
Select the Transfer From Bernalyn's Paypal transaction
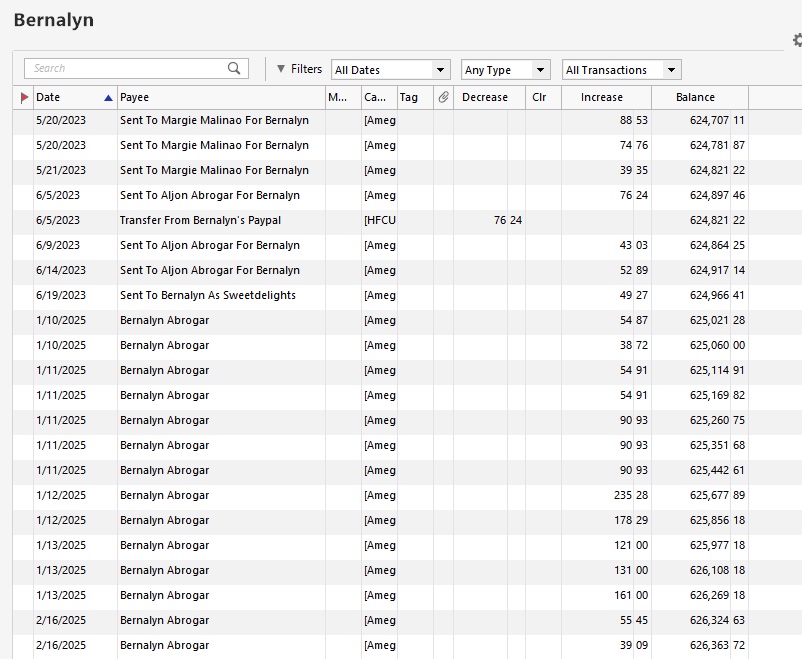(200, 220)
